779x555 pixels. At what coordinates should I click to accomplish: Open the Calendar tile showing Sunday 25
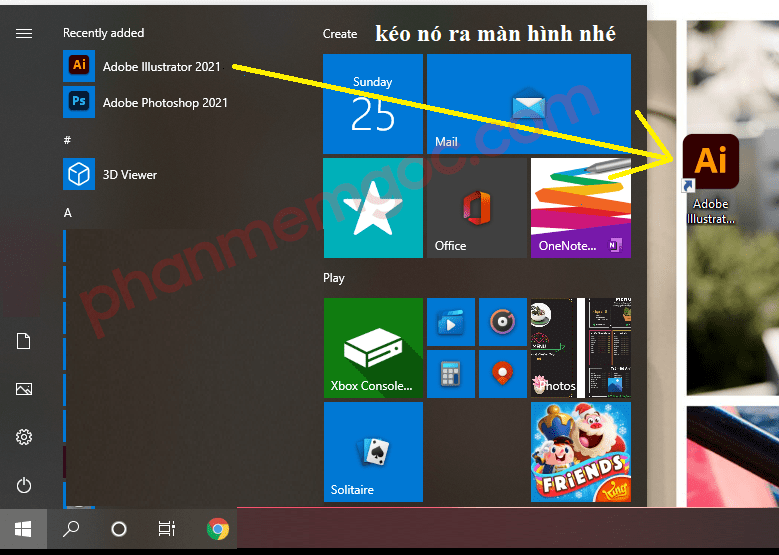click(373, 104)
